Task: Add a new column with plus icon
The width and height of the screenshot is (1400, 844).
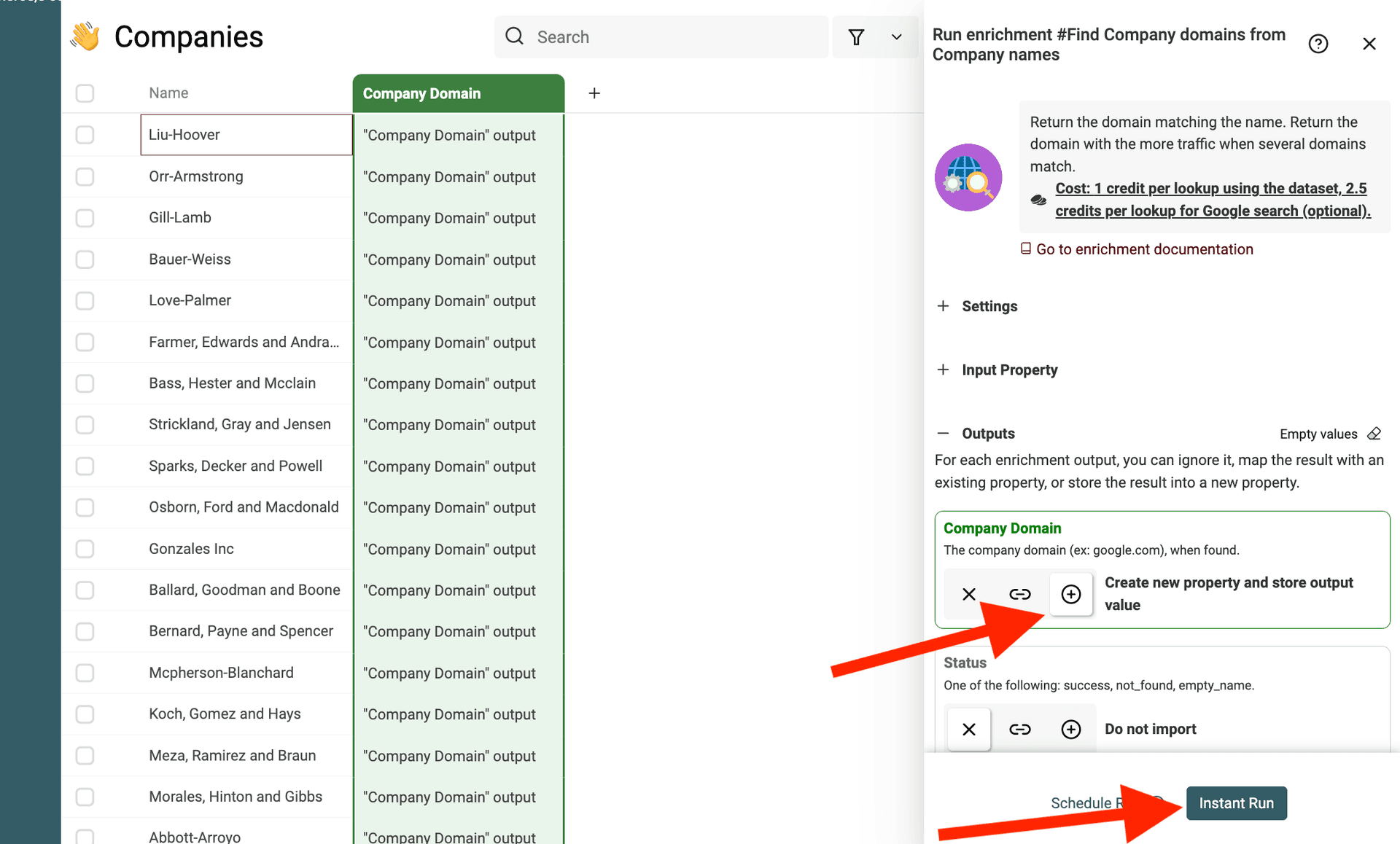Action: point(594,93)
